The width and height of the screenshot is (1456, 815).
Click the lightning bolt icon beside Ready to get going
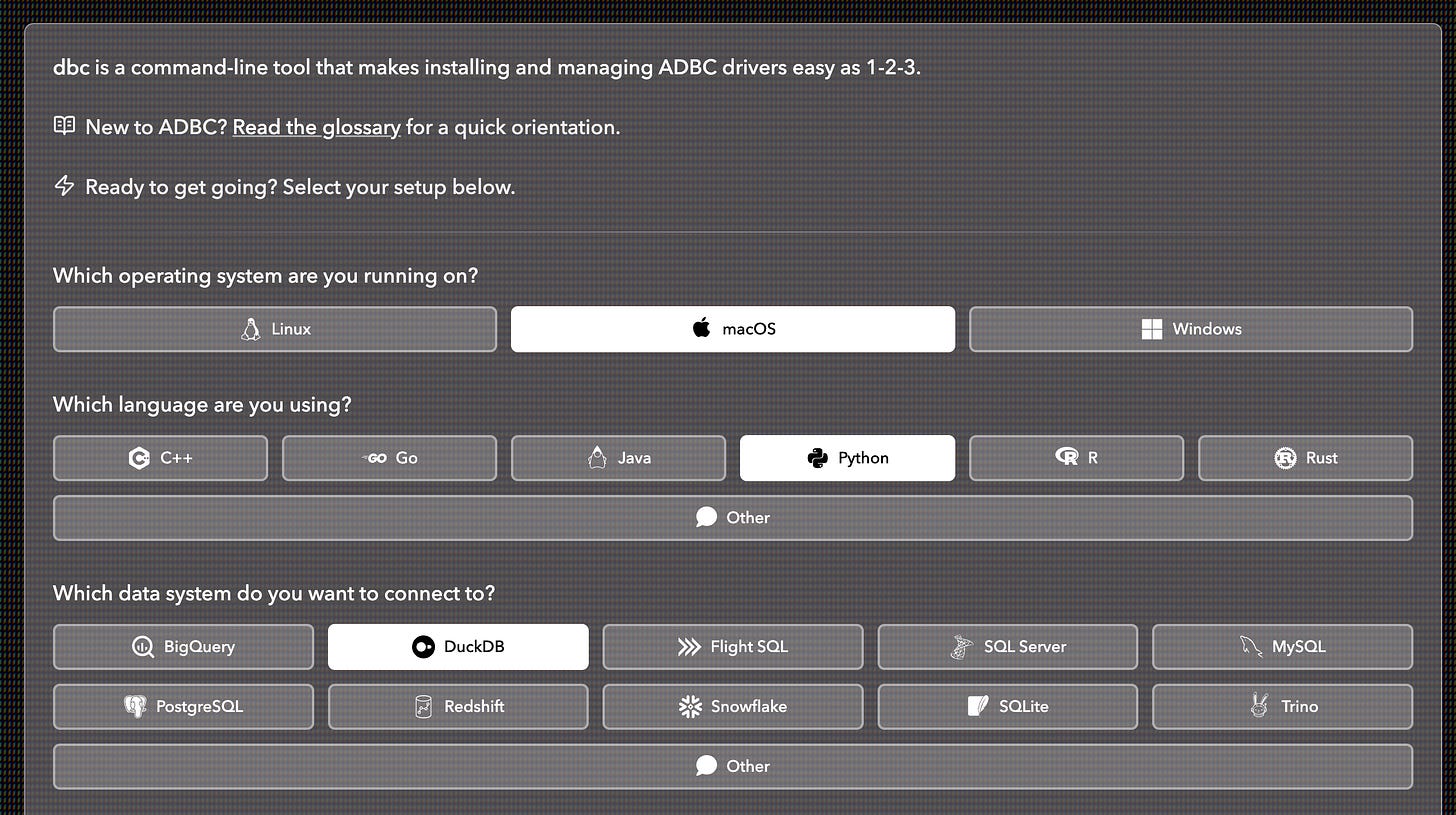click(64, 186)
